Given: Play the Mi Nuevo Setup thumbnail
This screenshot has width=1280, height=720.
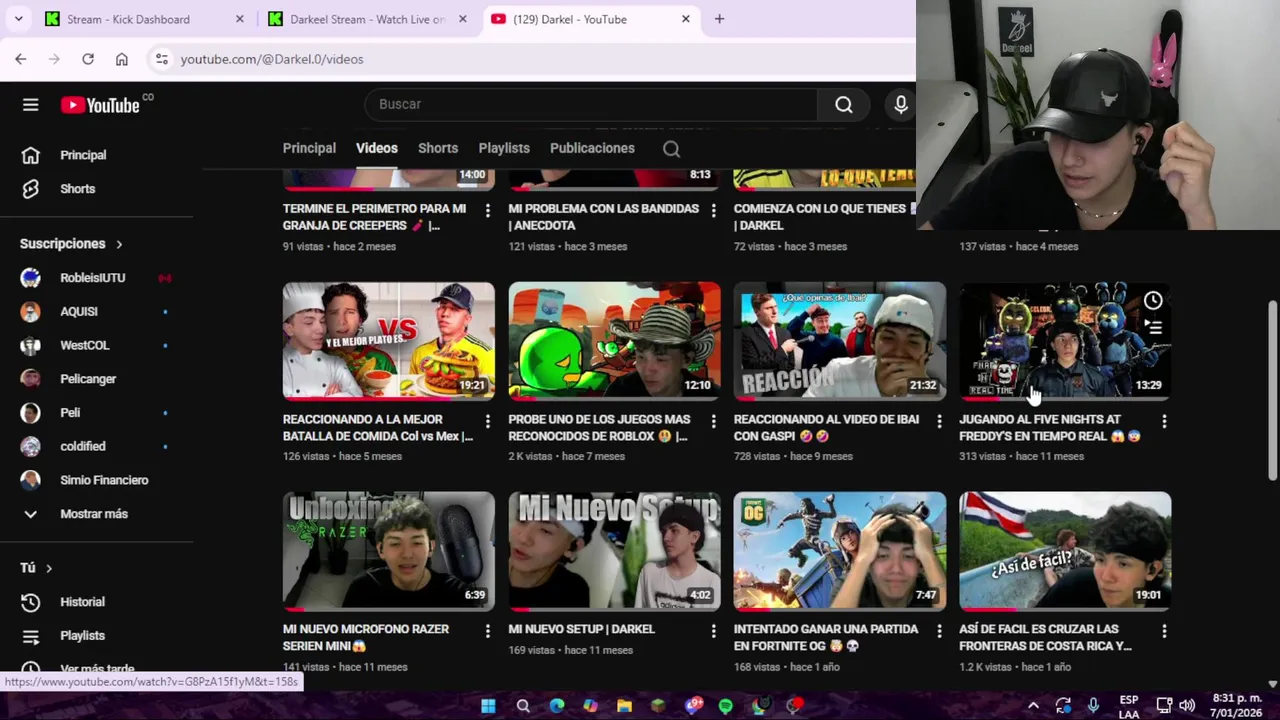Looking at the screenshot, I should 614,550.
